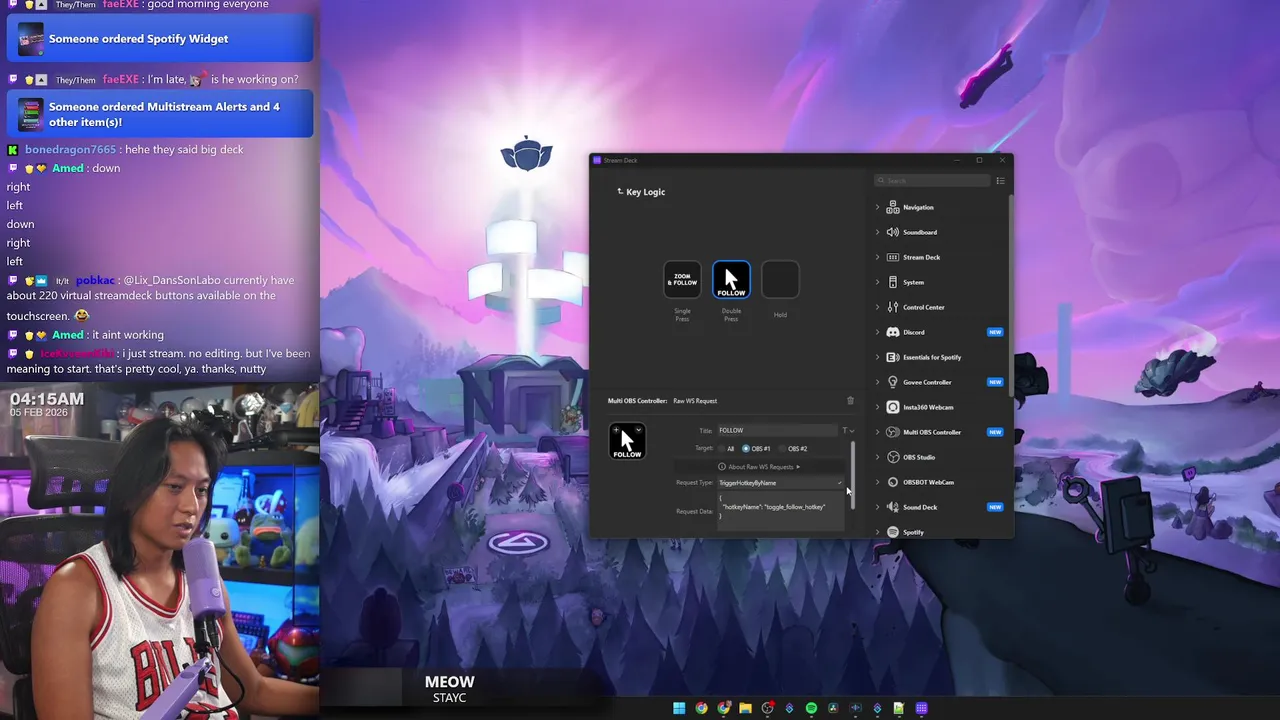Click the actions Search field
Screen dimensions: 1280x720
tap(932, 181)
